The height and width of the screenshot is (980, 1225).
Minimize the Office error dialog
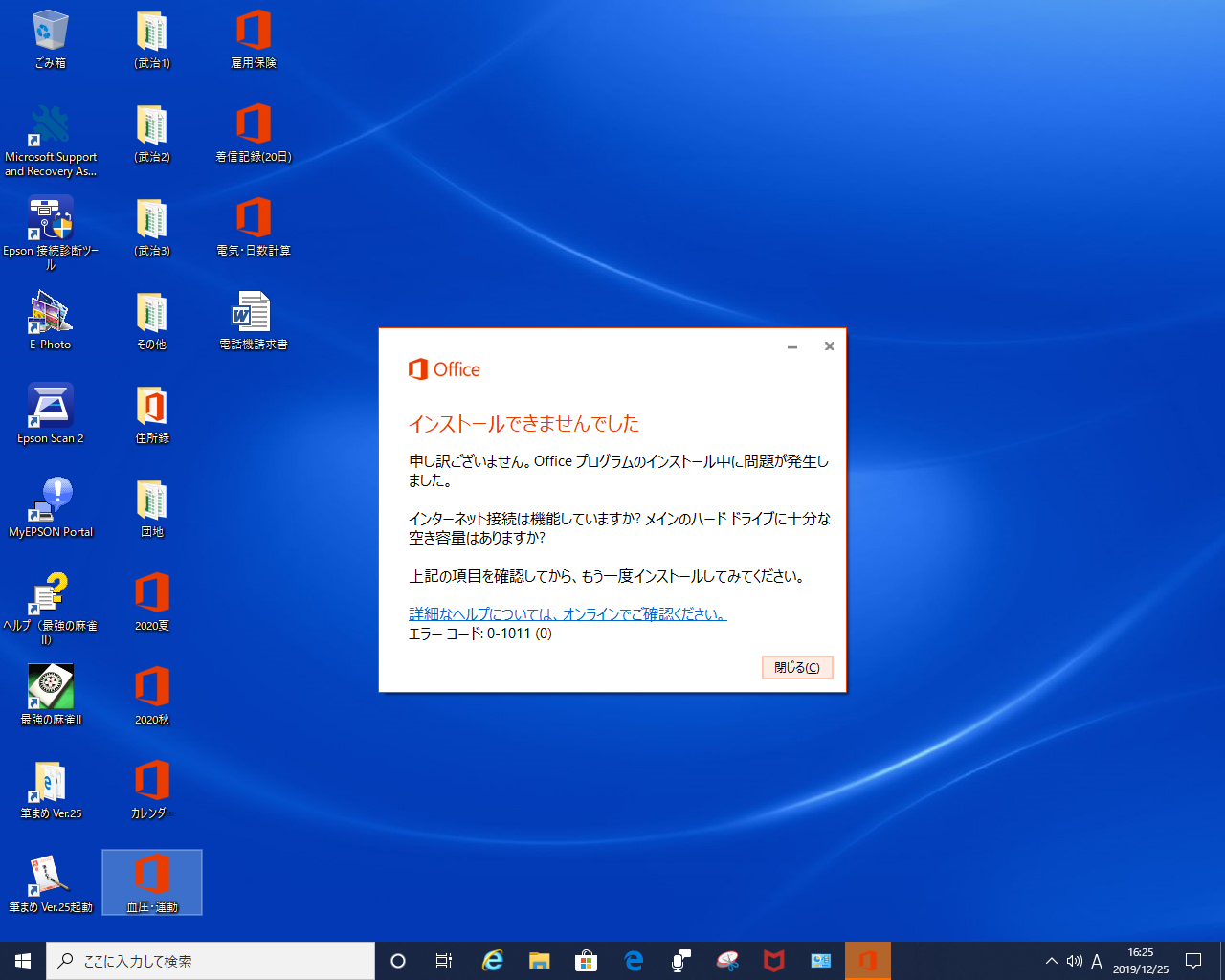coord(792,346)
